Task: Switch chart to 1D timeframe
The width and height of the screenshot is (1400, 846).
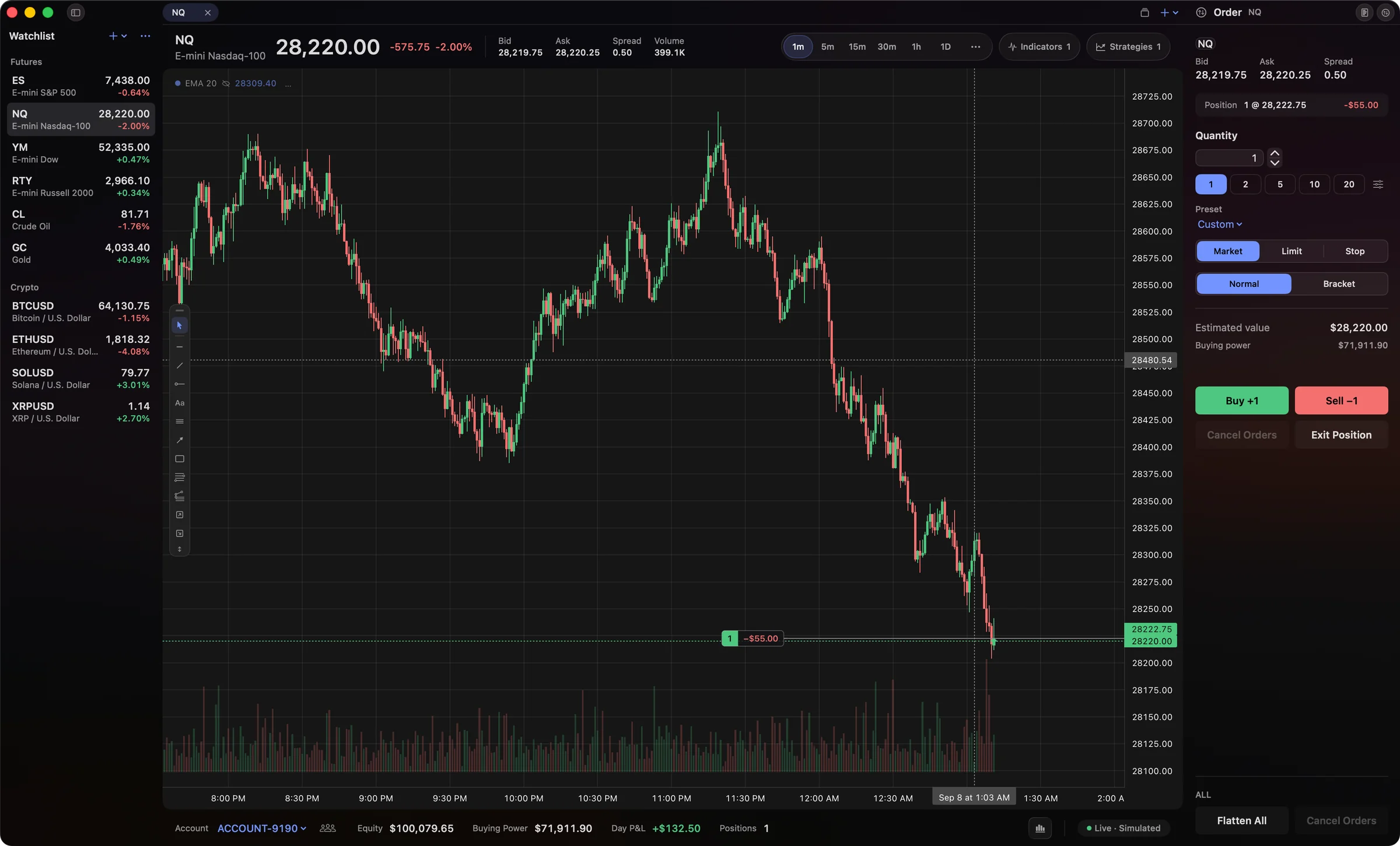Action: click(945, 47)
